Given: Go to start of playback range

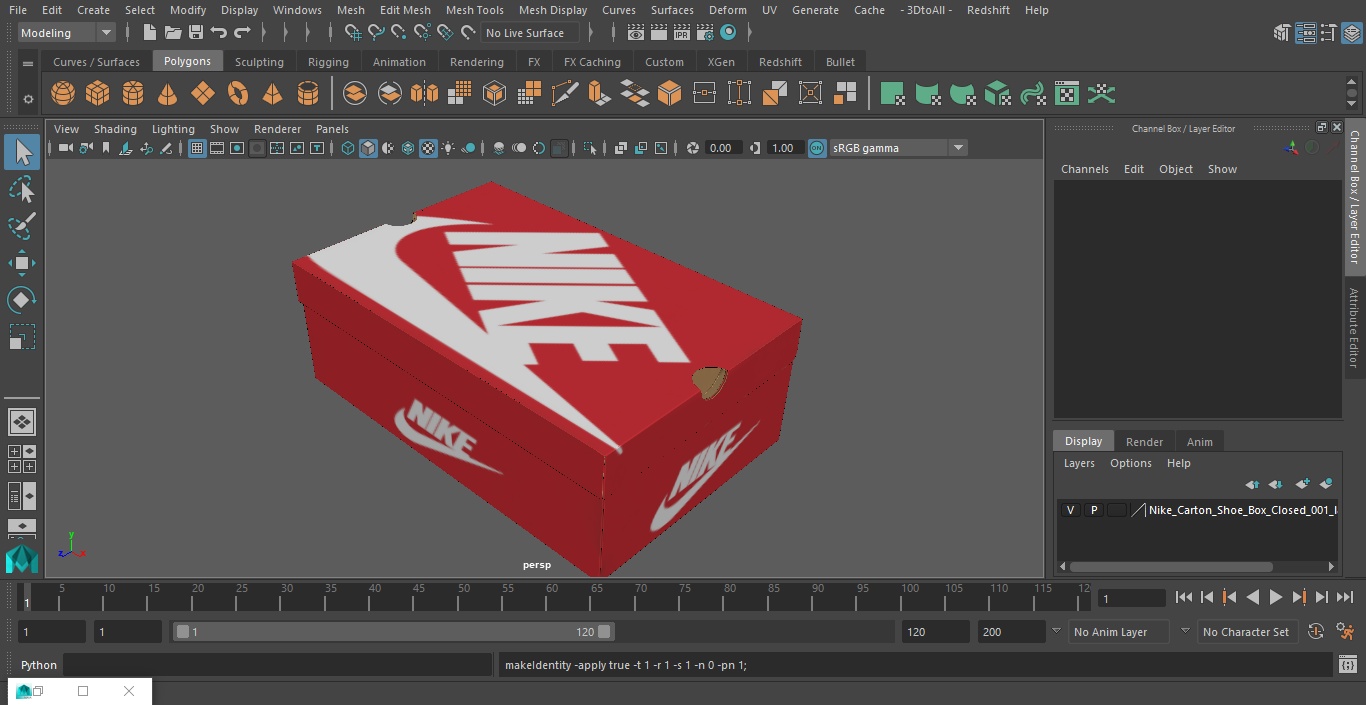Looking at the screenshot, I should click(x=1184, y=597).
